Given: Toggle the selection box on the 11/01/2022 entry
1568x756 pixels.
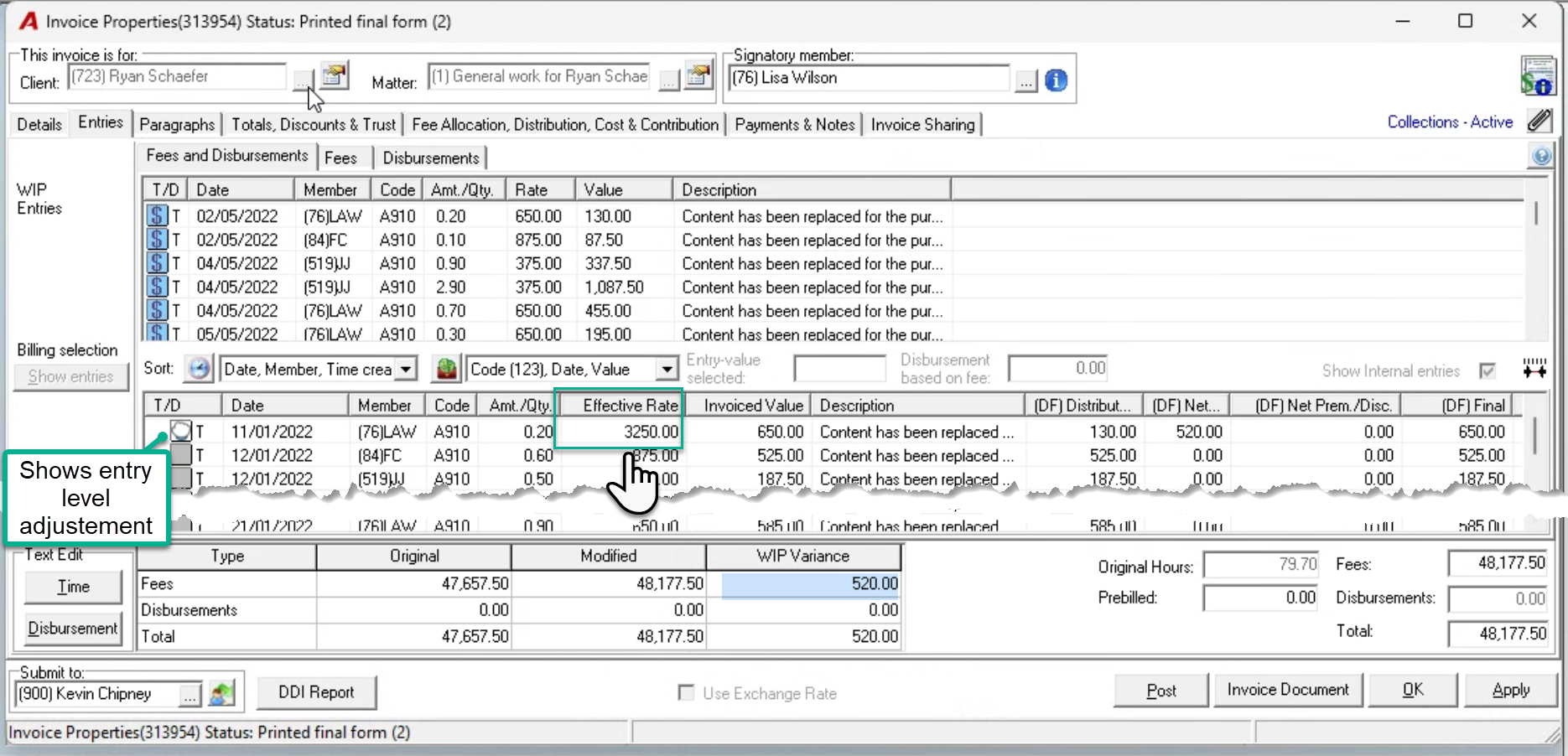Looking at the screenshot, I should (181, 432).
